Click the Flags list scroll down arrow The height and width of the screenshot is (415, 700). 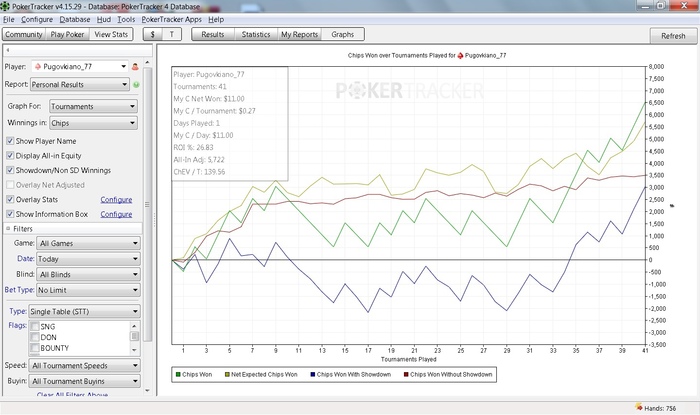134,350
